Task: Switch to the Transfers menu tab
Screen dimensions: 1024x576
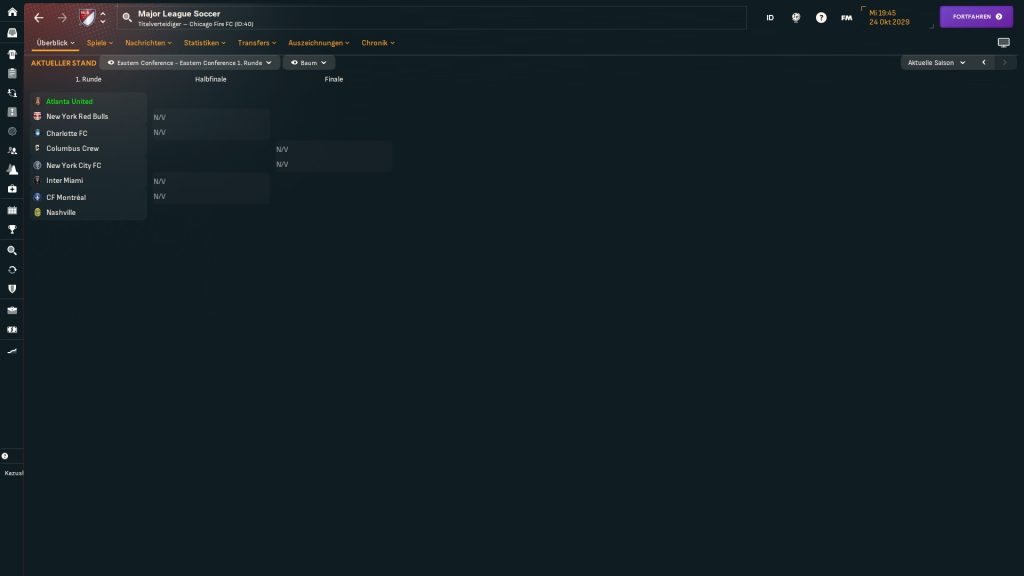Action: pyautogui.click(x=257, y=43)
